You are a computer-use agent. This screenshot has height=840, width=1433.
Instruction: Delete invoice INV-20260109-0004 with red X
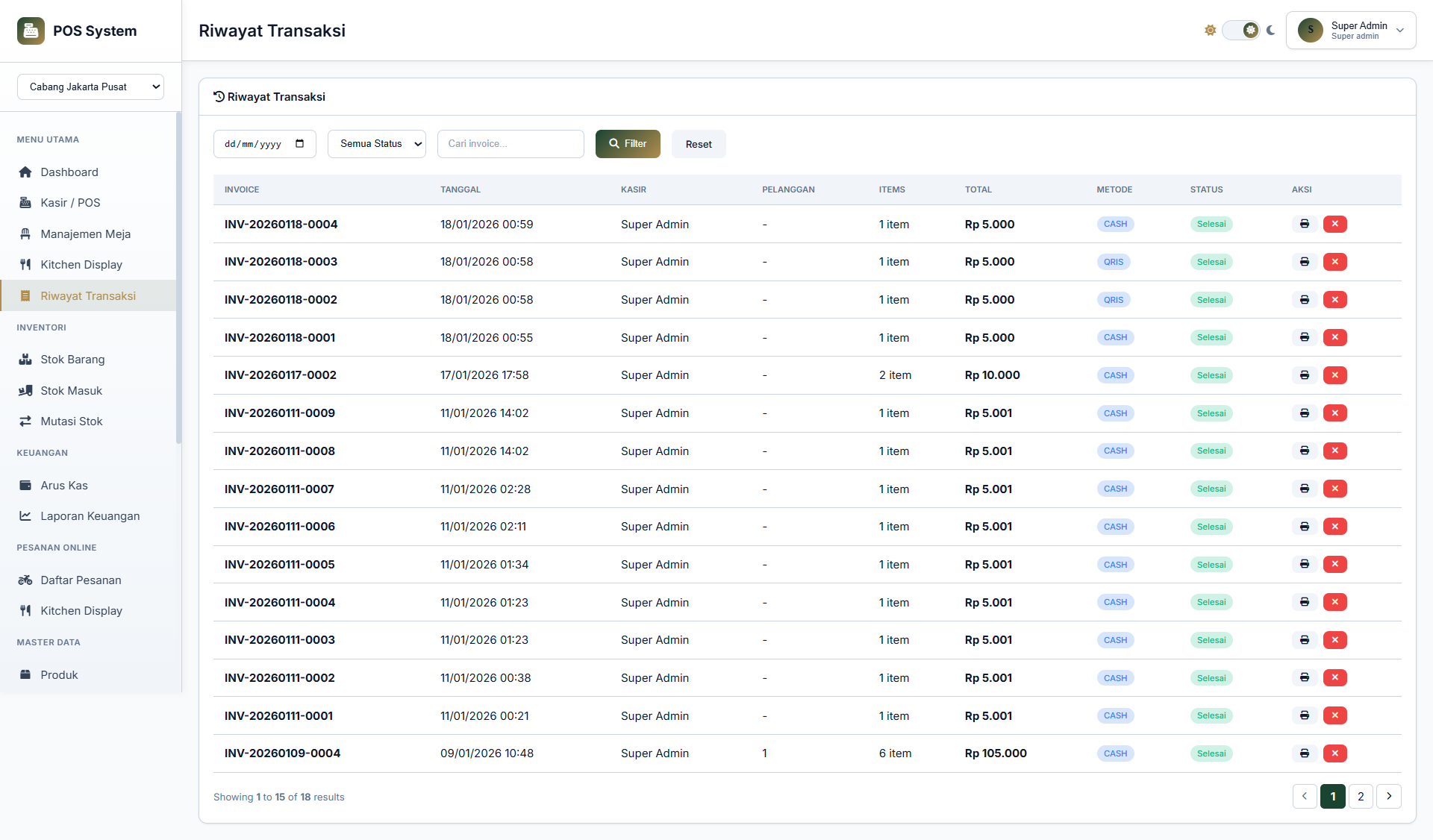pyautogui.click(x=1335, y=753)
